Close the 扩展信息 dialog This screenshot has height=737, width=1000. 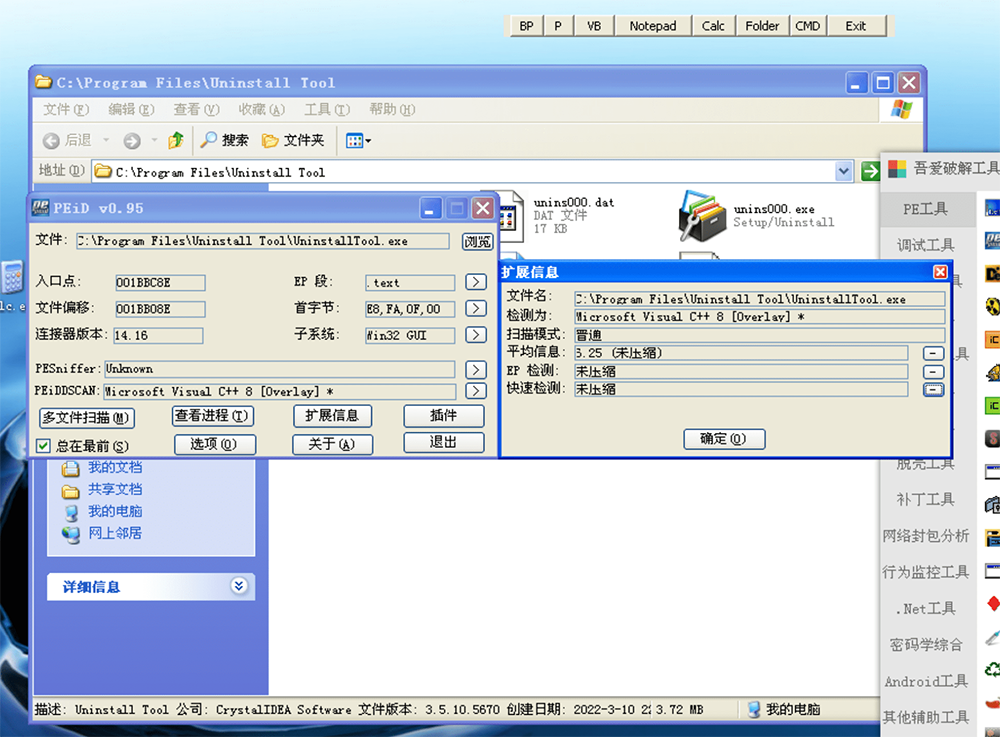(x=940, y=272)
